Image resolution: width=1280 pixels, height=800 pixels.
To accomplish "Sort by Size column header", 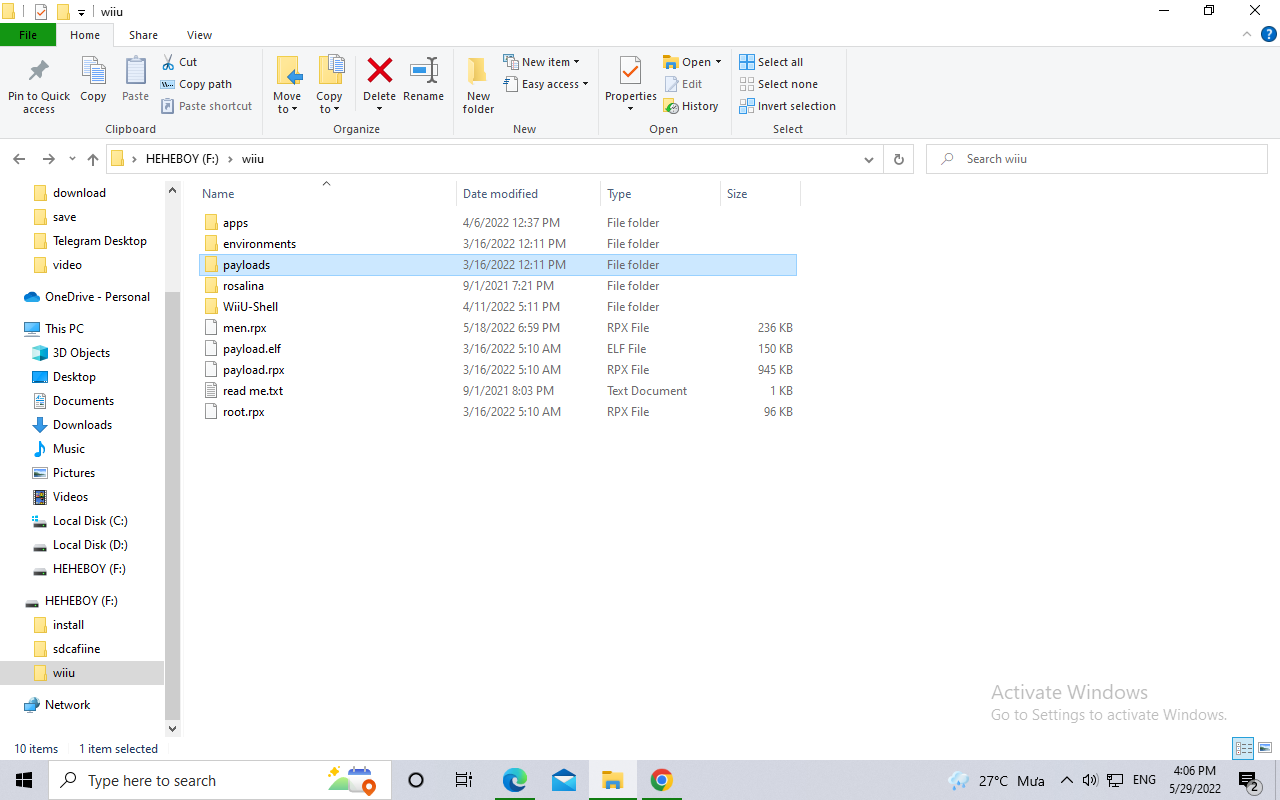I will [x=760, y=193].
